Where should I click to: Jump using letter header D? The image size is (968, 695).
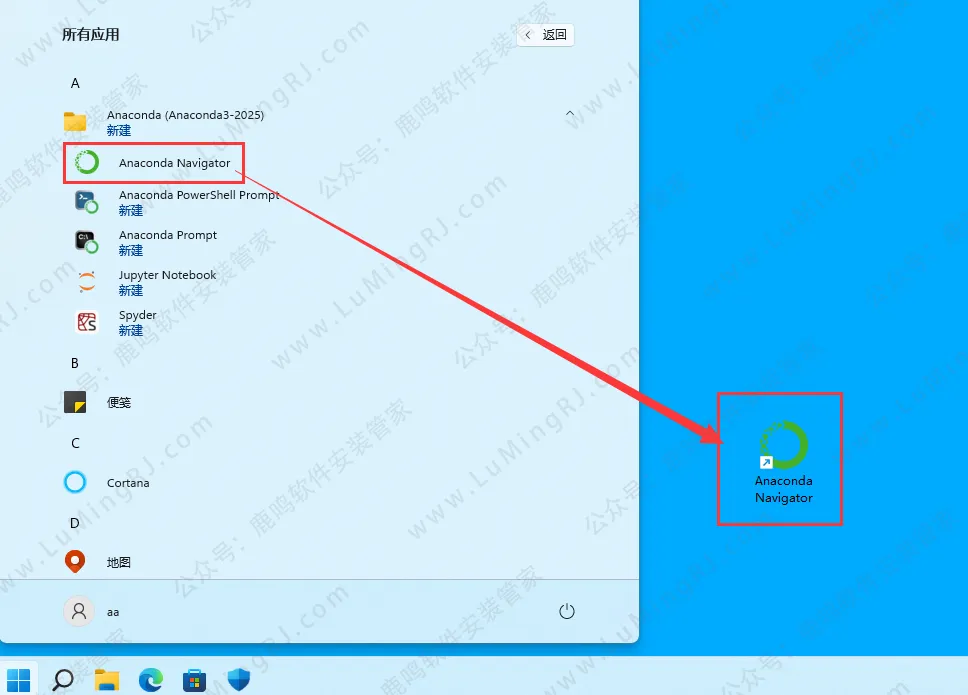[x=75, y=523]
